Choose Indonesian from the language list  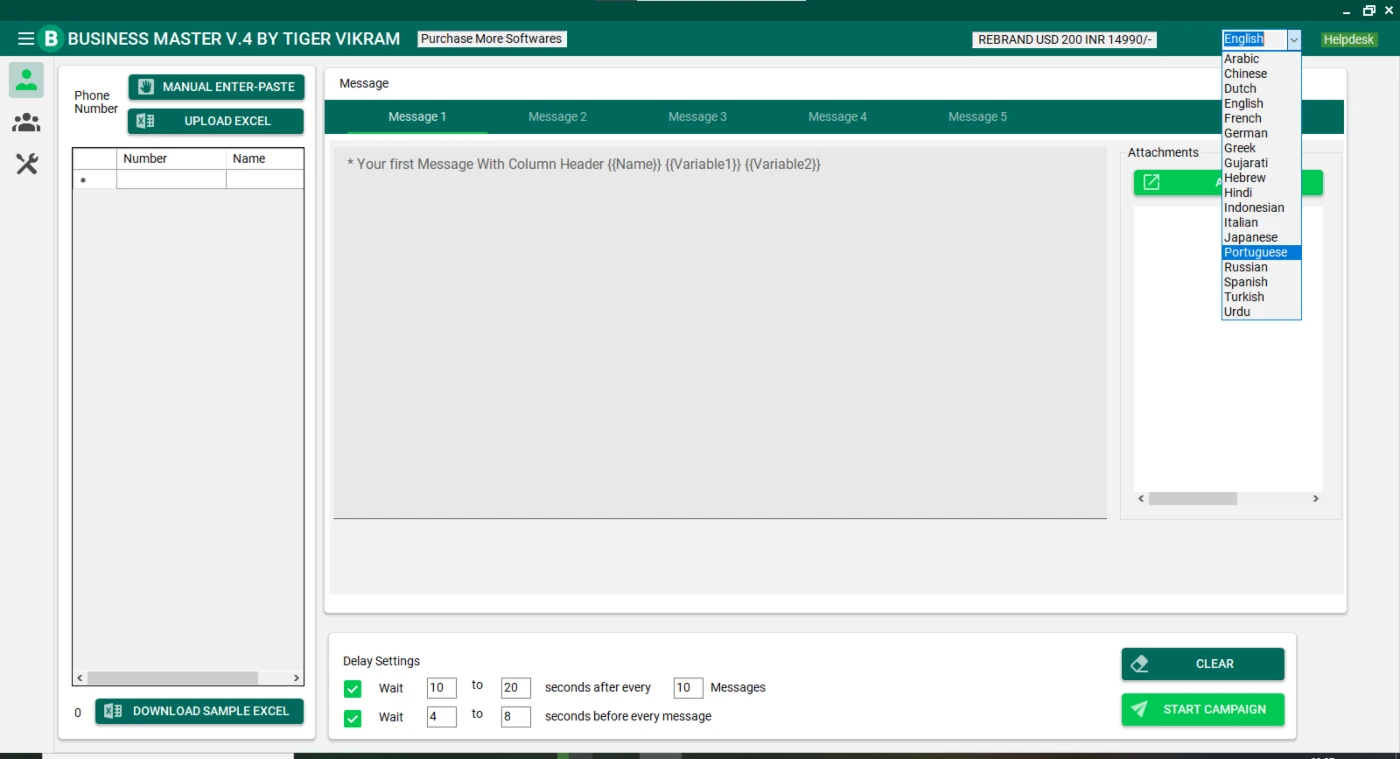pyautogui.click(x=1261, y=208)
